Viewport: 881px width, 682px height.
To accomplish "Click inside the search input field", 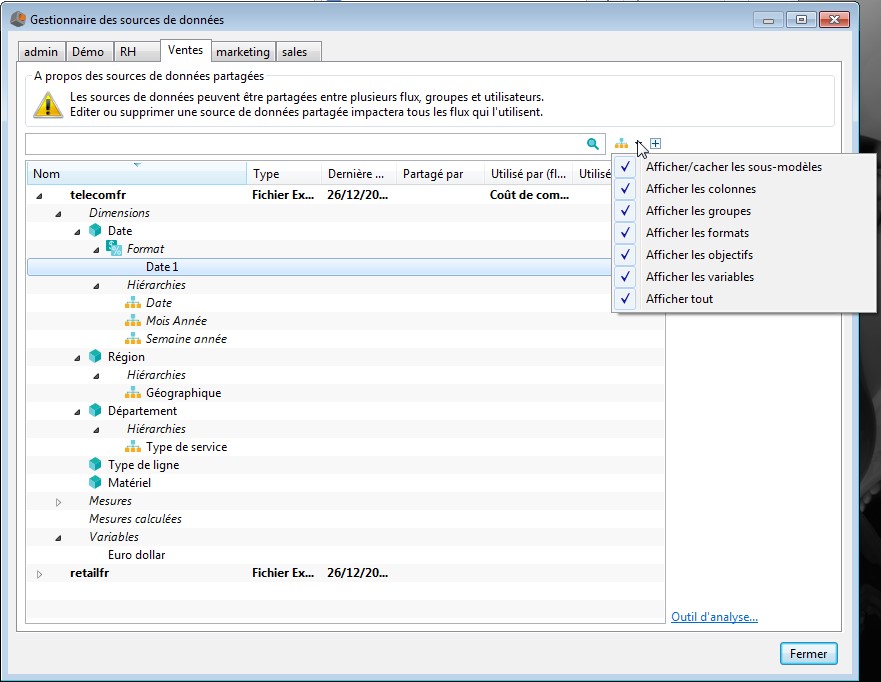I will [x=300, y=144].
